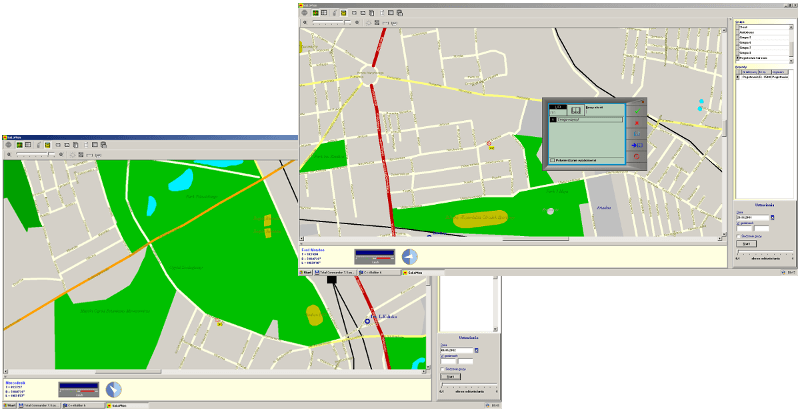Select green map view icon, lower-left window
800x410 pixels.
click(x=19, y=145)
